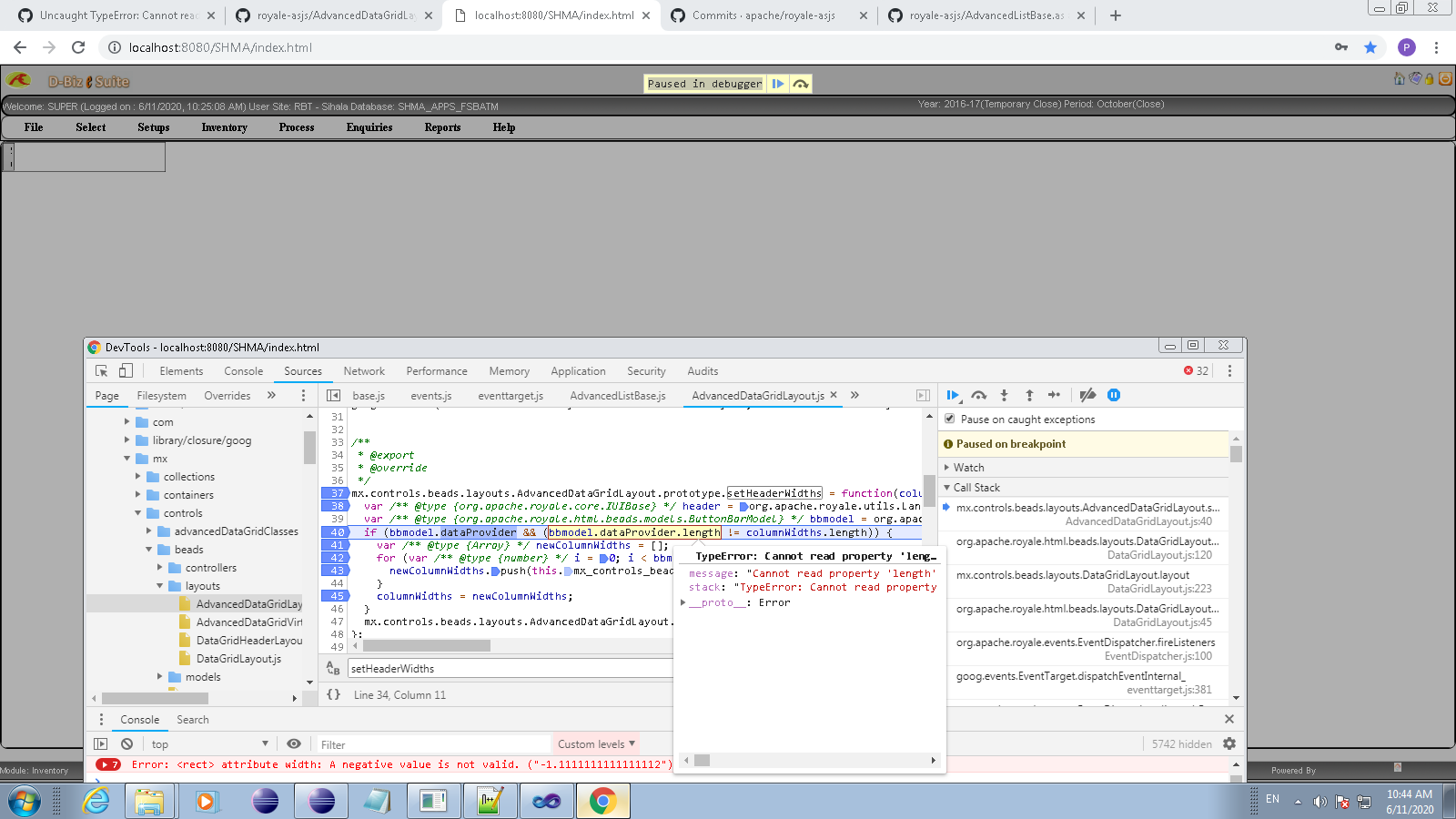This screenshot has height=819, width=1456.
Task: Switch to the Console panel tab
Action: [x=243, y=371]
